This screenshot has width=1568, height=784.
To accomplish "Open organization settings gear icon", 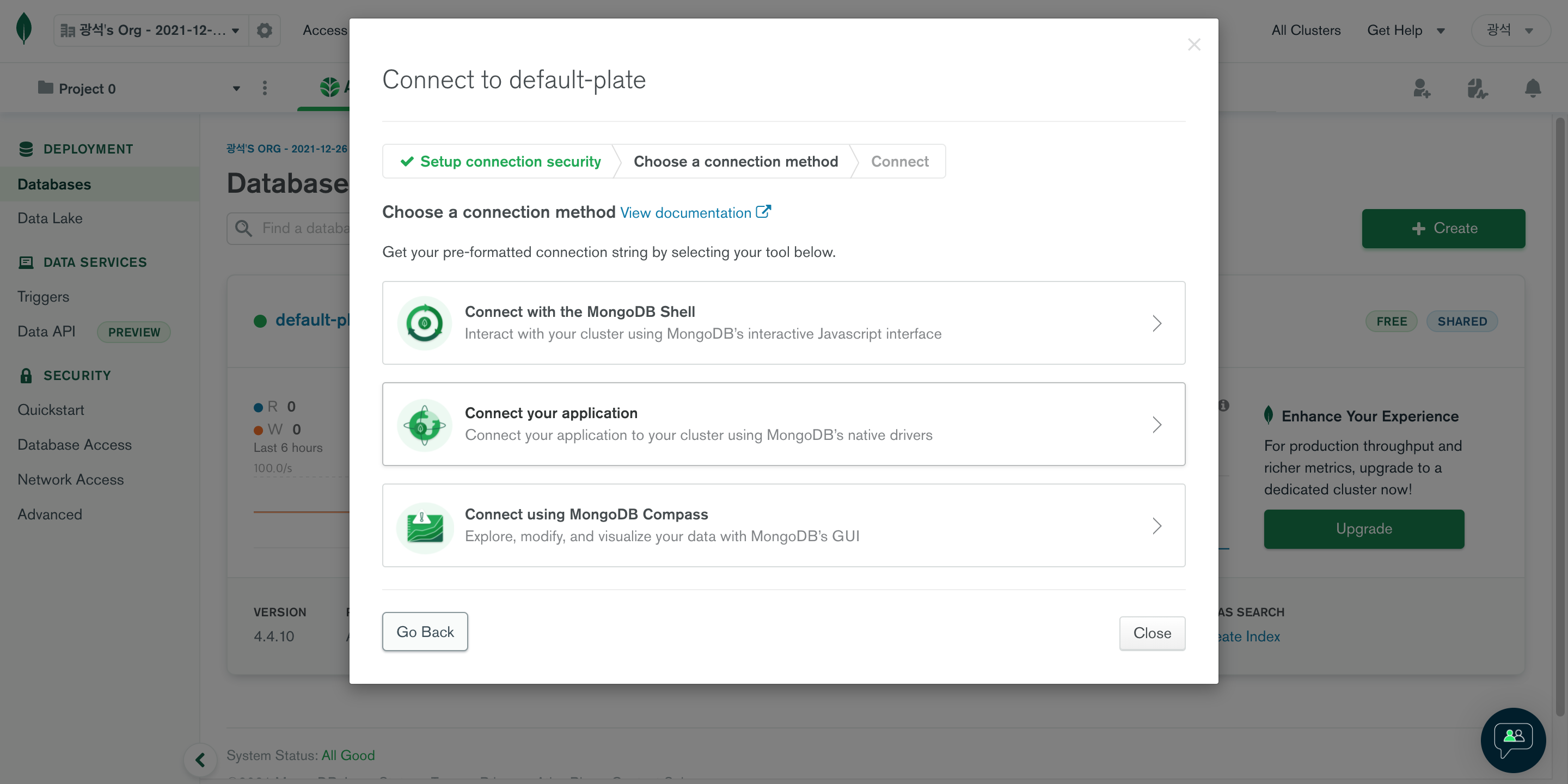I will (264, 30).
